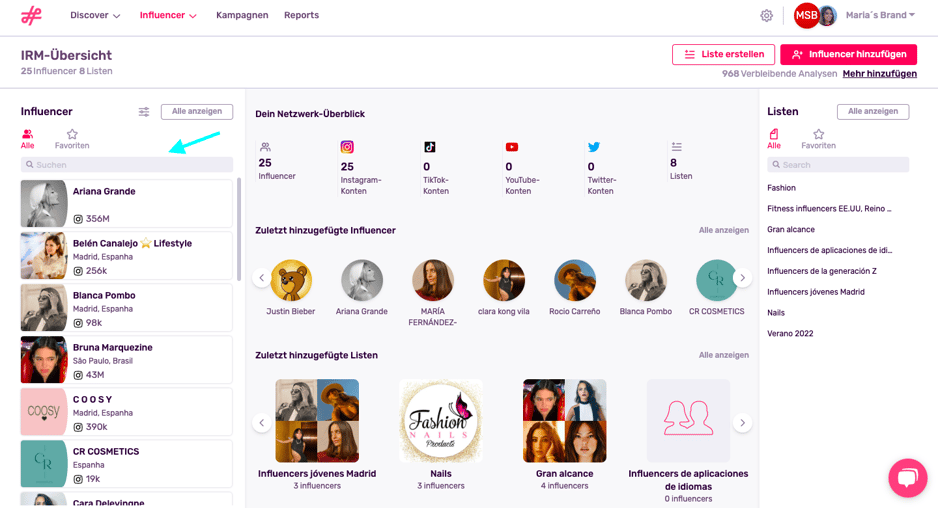Select Alle filter in Listen panel
Screen dimensions: 938x508
coord(774,139)
